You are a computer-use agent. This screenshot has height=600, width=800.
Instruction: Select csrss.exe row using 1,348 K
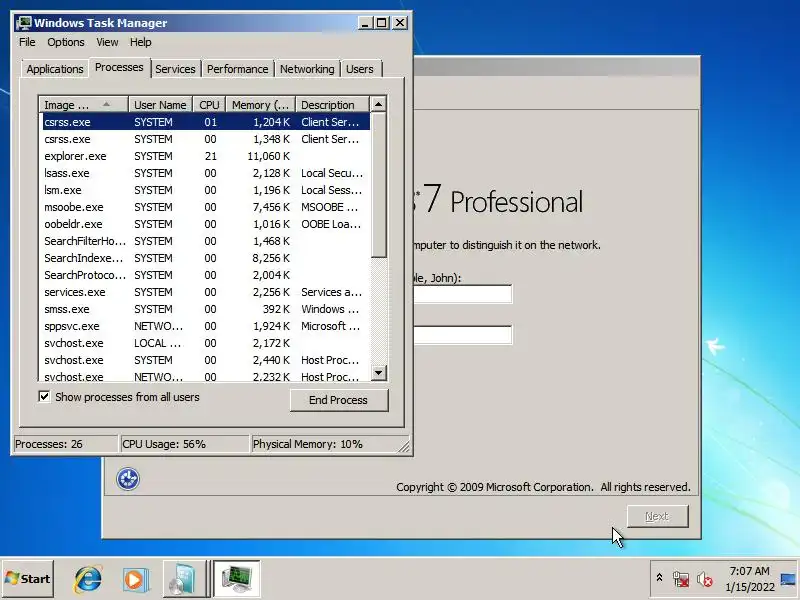tap(206, 139)
